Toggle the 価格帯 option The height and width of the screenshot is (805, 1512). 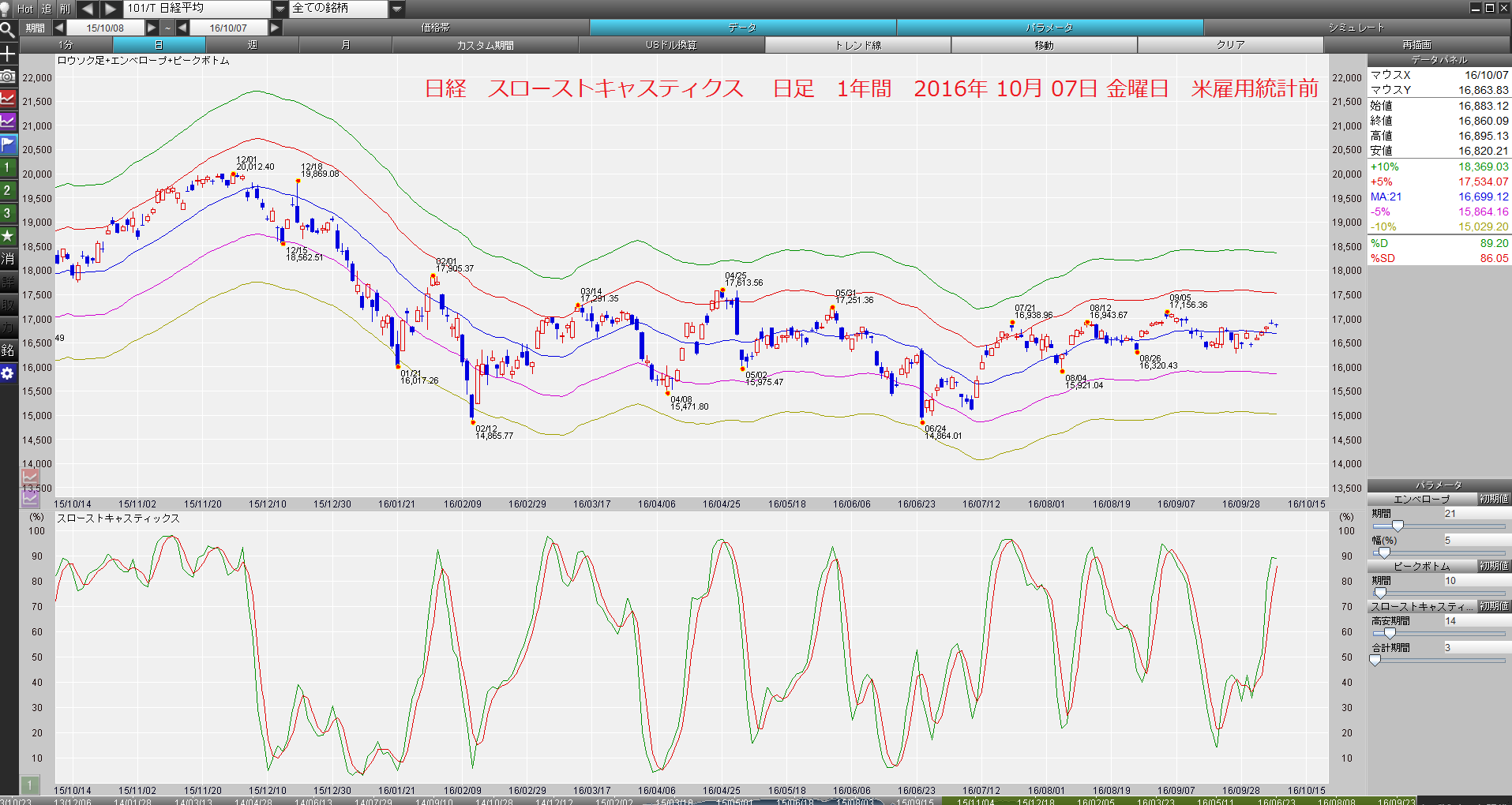pos(436,28)
